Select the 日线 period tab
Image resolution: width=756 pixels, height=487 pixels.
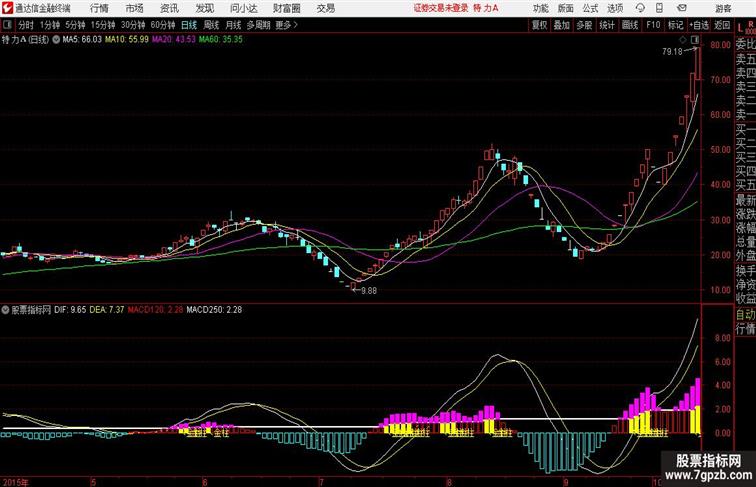pos(189,25)
